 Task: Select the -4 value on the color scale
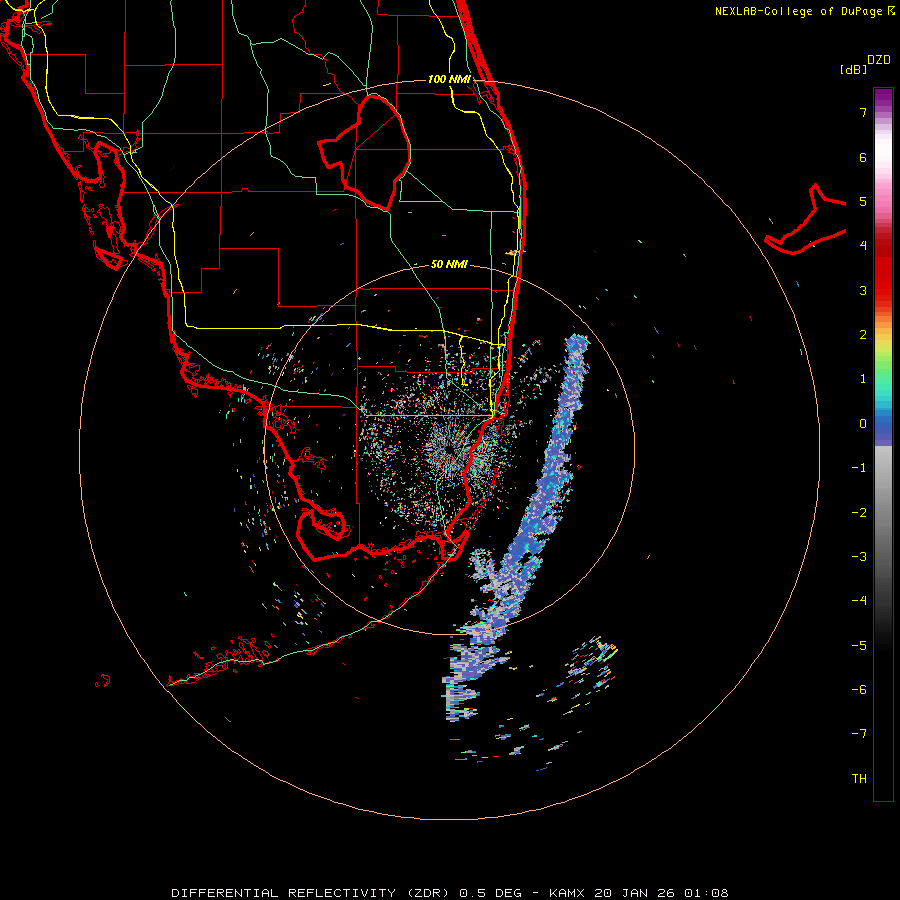point(859,601)
